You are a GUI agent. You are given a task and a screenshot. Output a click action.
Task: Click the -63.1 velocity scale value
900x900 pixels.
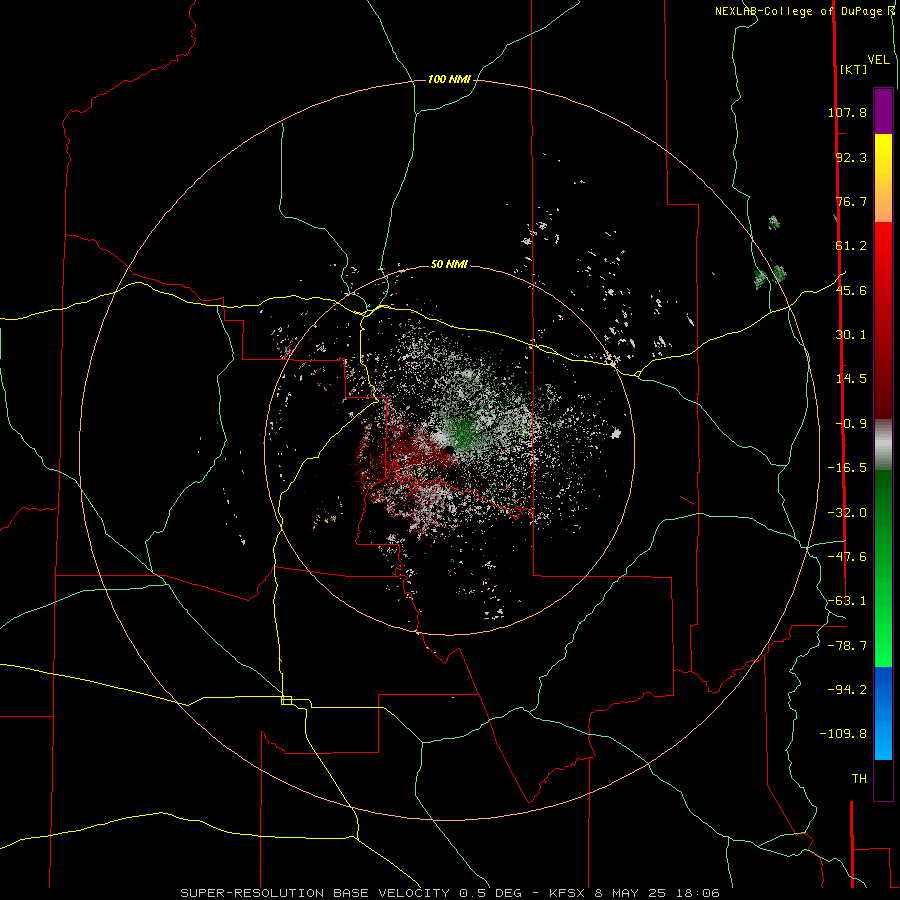[x=847, y=601]
